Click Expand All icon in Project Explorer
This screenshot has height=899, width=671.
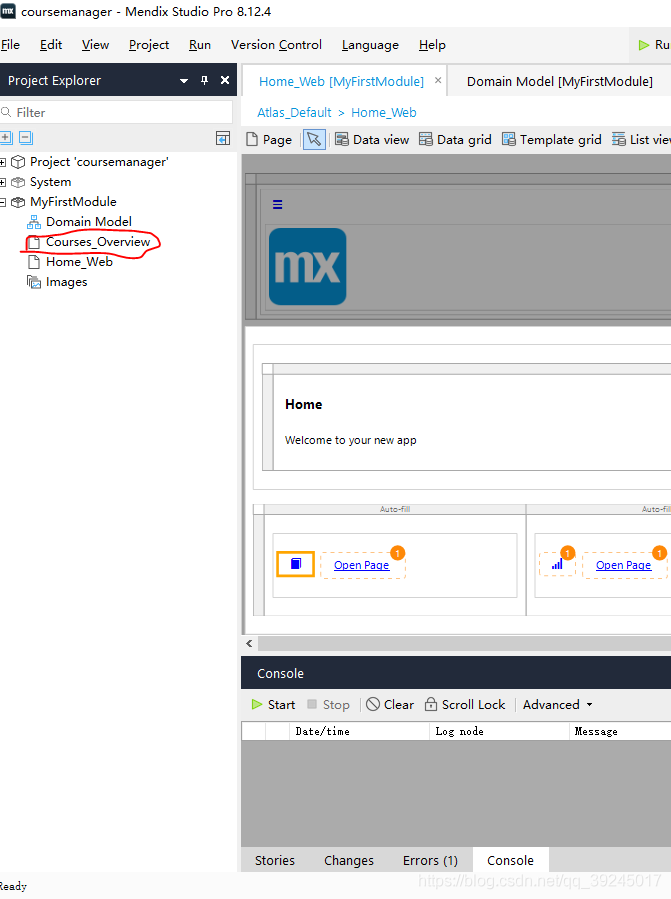[x=6, y=138]
